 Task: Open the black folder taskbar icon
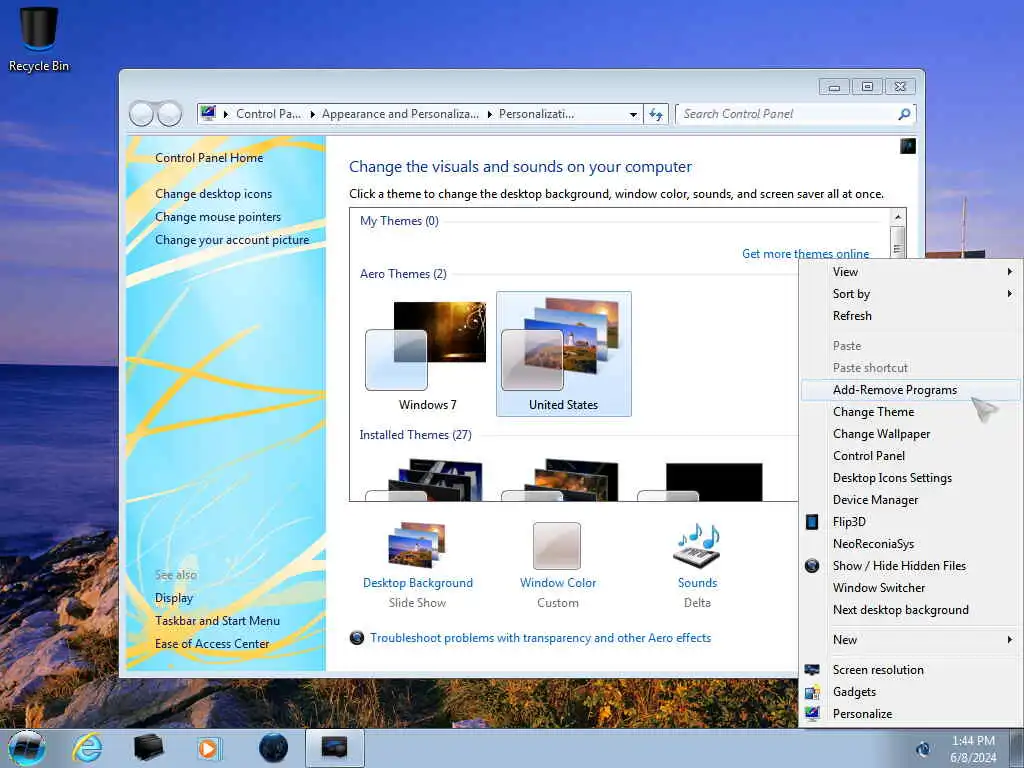[x=148, y=748]
